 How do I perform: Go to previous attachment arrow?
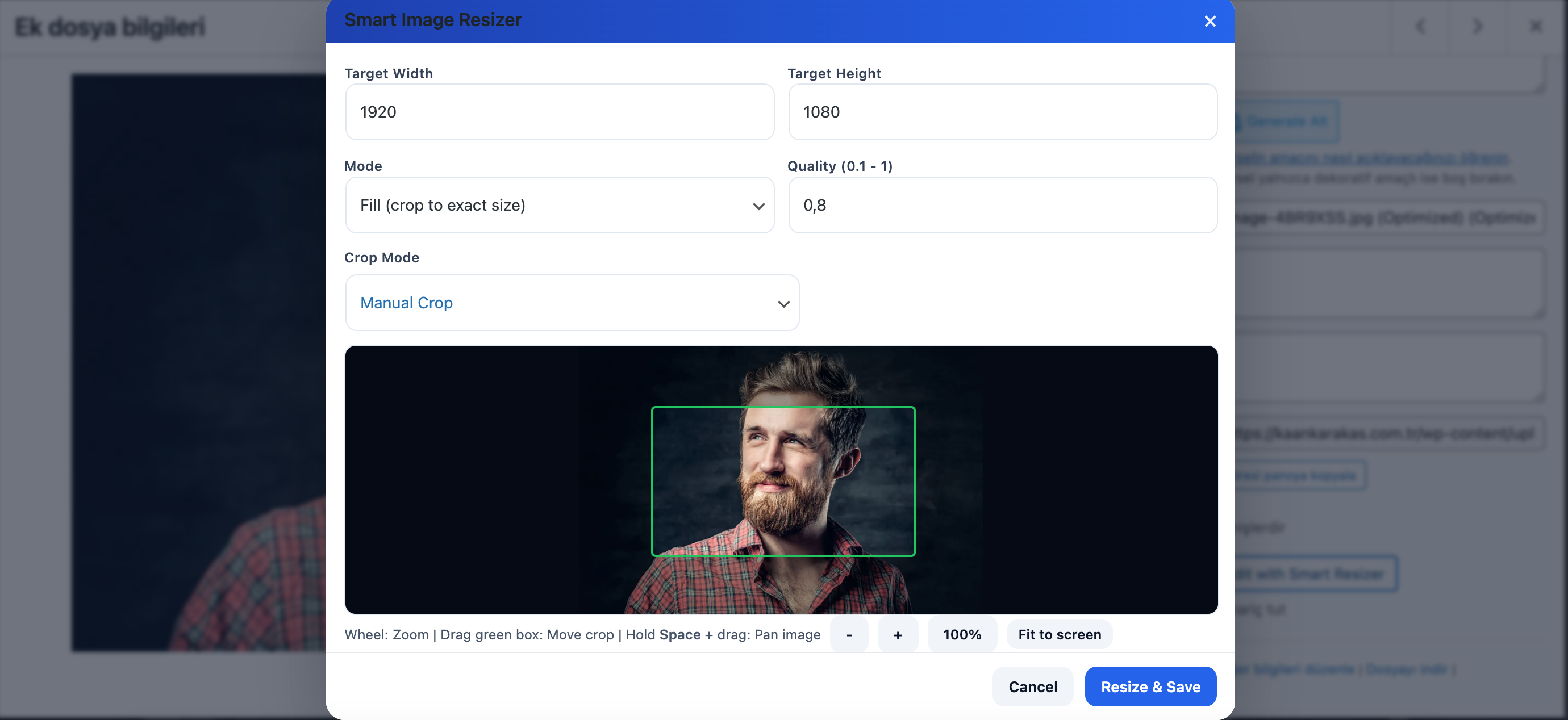coord(1421,26)
